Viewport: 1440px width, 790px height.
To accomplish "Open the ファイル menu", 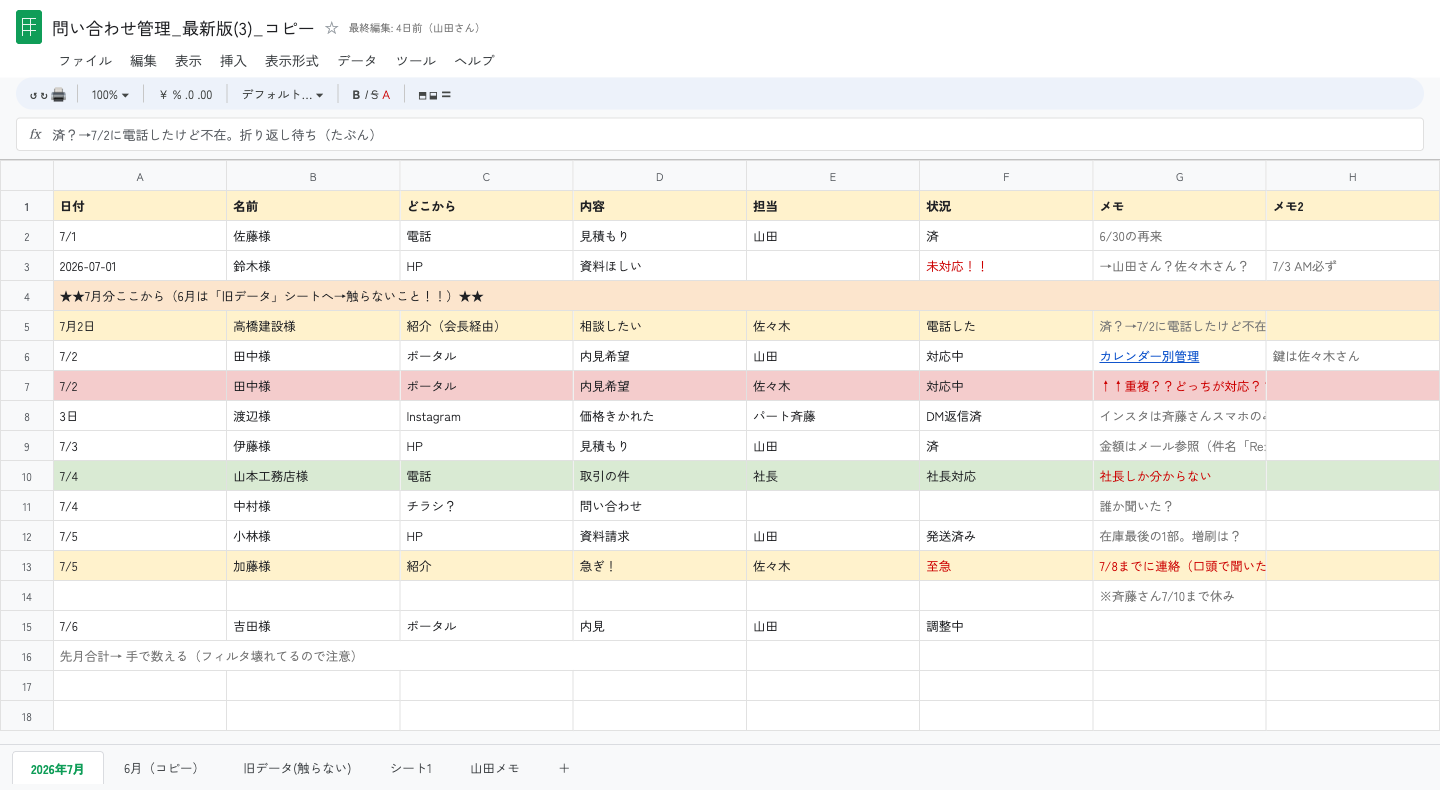I will (x=85, y=61).
